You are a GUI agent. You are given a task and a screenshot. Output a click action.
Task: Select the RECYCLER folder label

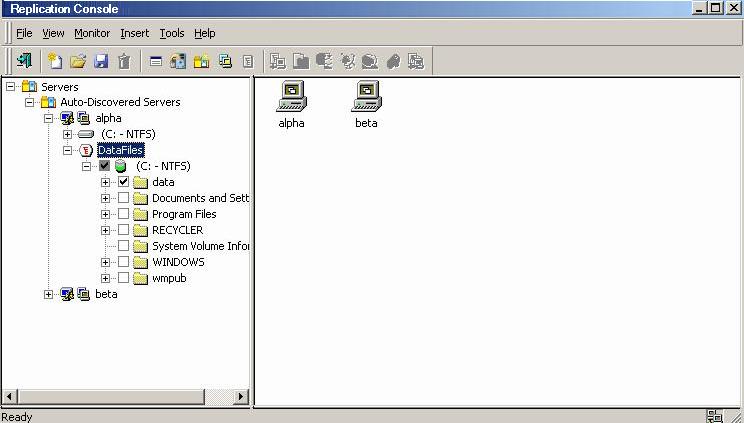tap(177, 230)
